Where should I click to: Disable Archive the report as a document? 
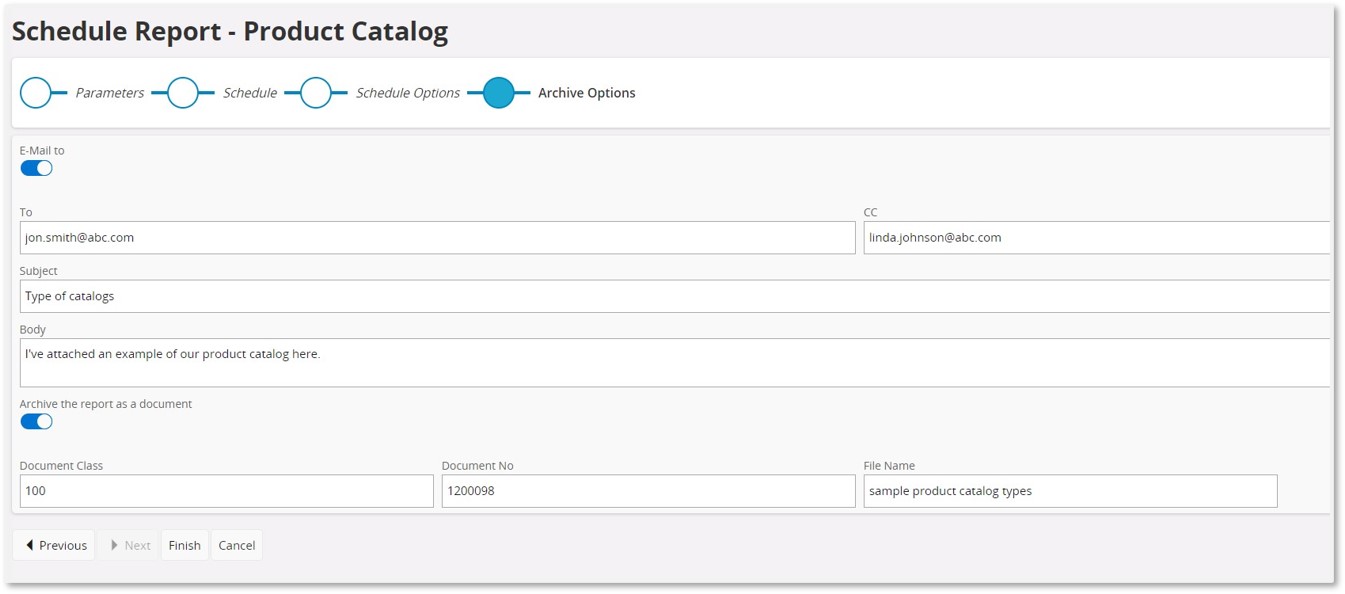pyautogui.click(x=36, y=421)
